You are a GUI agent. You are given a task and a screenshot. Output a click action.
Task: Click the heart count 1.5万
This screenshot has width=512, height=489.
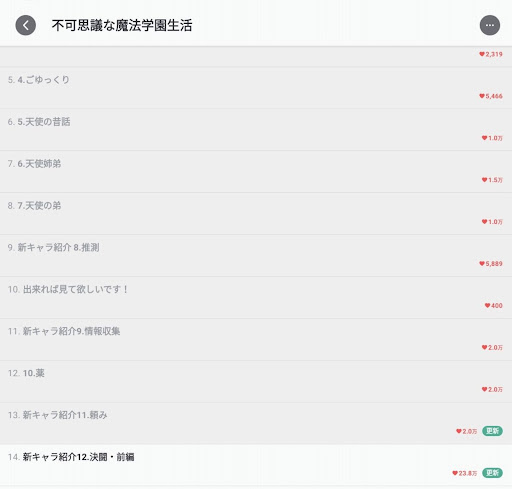tap(492, 180)
